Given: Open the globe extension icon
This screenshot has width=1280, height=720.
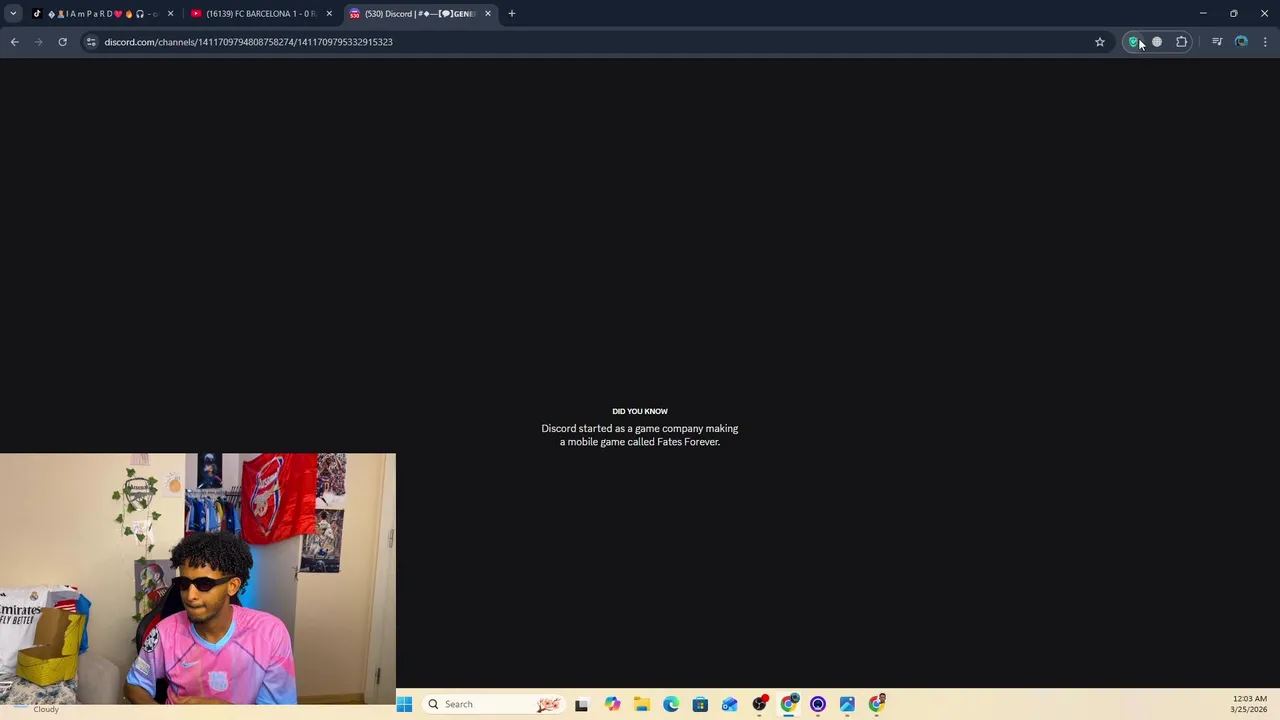Looking at the screenshot, I should [x=1157, y=42].
